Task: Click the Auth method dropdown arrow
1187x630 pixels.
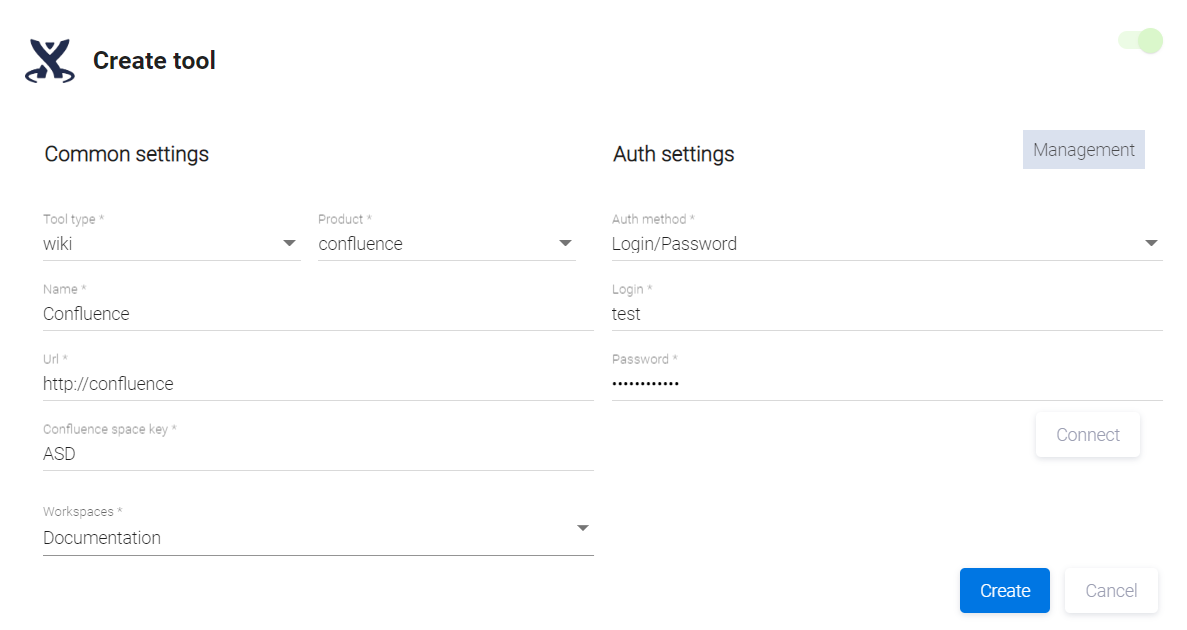Action: pos(1151,243)
